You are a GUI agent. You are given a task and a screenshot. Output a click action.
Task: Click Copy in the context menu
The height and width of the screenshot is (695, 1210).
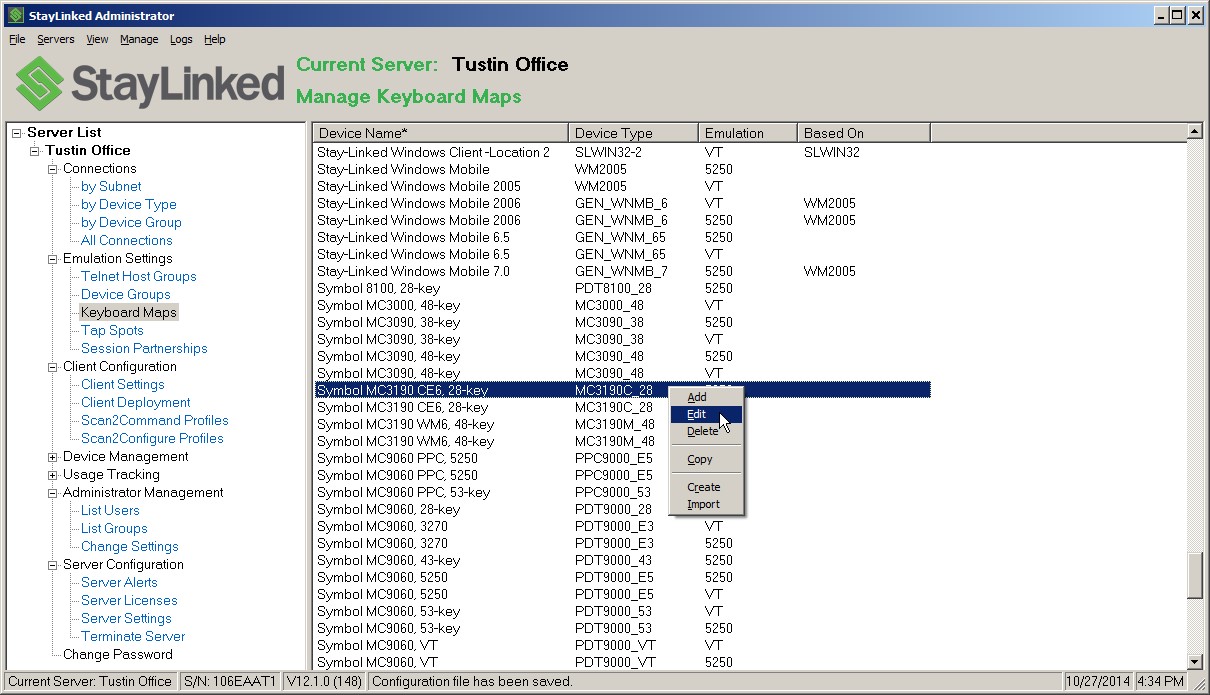[x=700, y=459]
